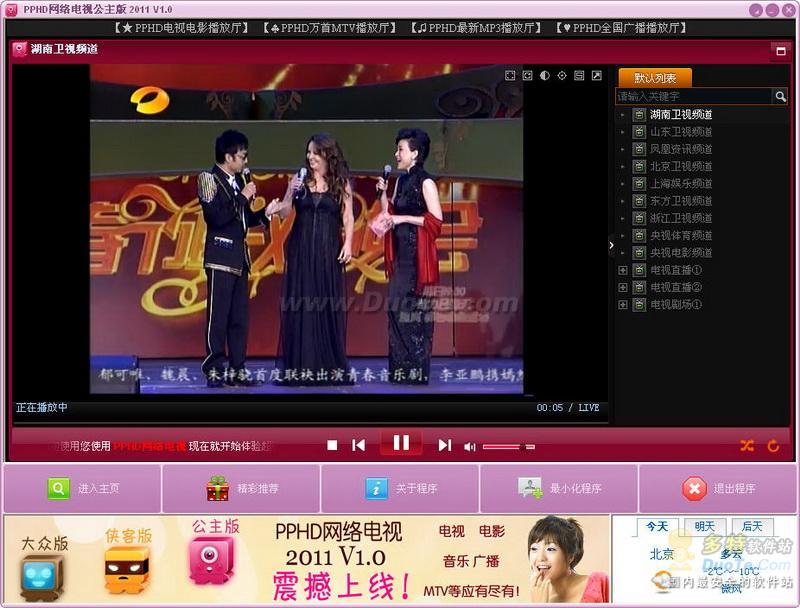Open 精彩推荐 recommendations

(x=242, y=488)
